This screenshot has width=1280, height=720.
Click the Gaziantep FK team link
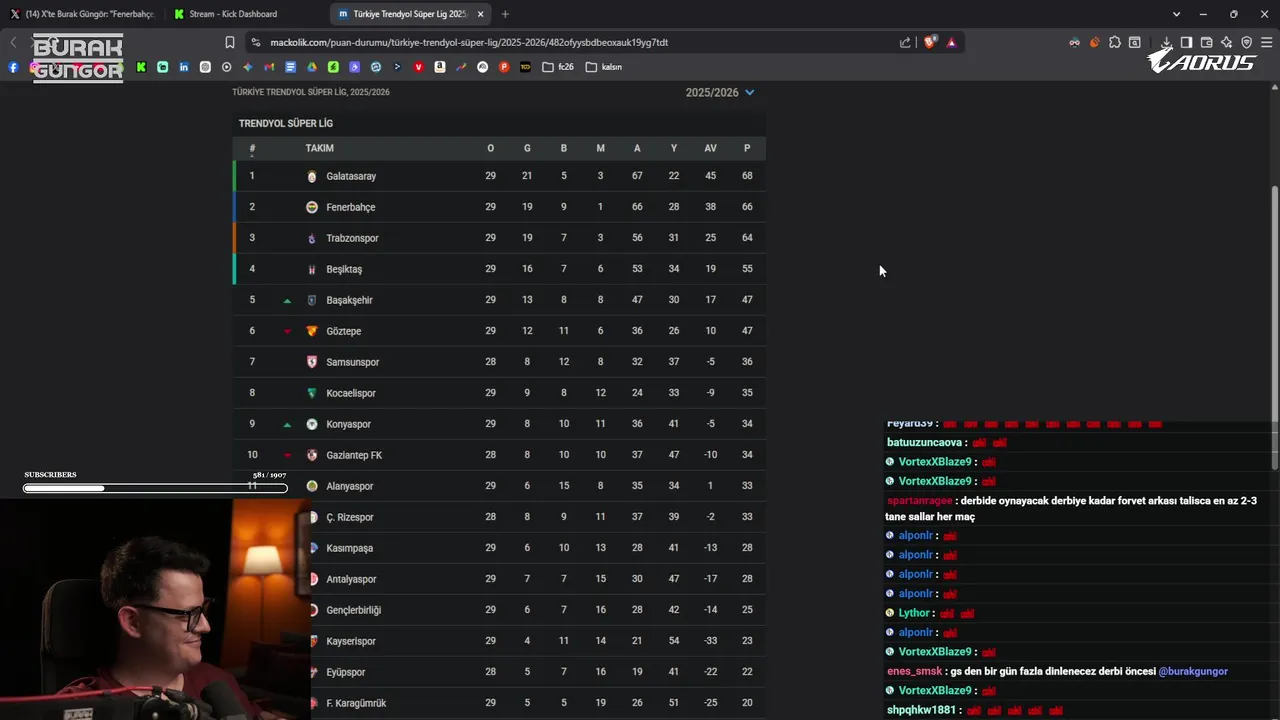pyautogui.click(x=354, y=455)
